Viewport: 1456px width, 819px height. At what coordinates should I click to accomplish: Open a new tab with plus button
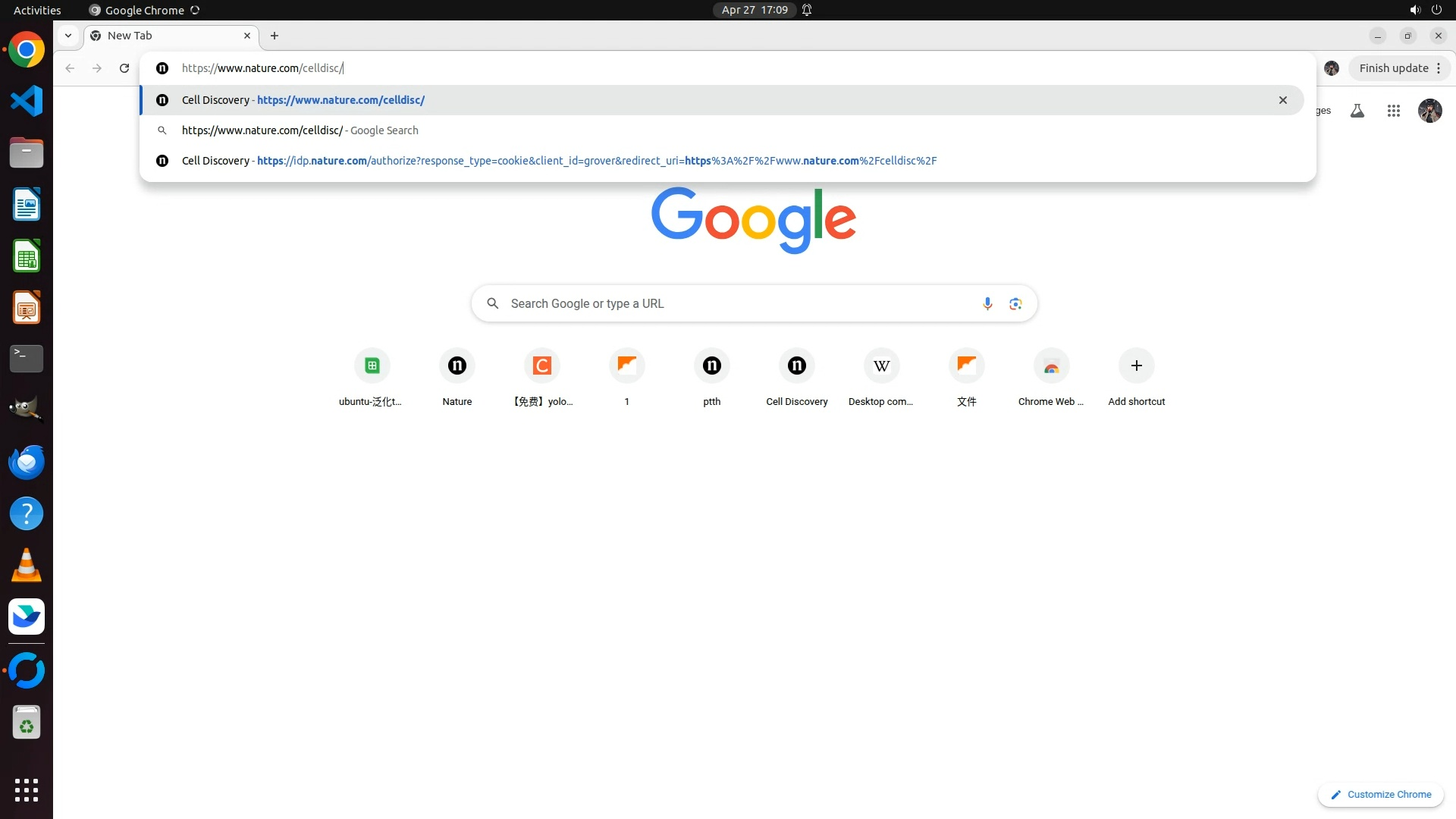(x=275, y=36)
